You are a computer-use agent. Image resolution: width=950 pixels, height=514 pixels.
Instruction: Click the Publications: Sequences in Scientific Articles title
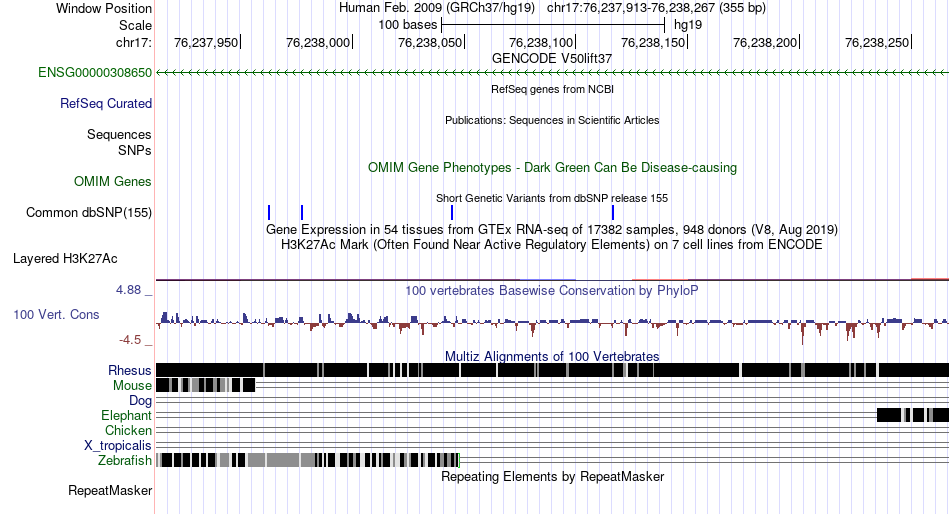pos(552,120)
